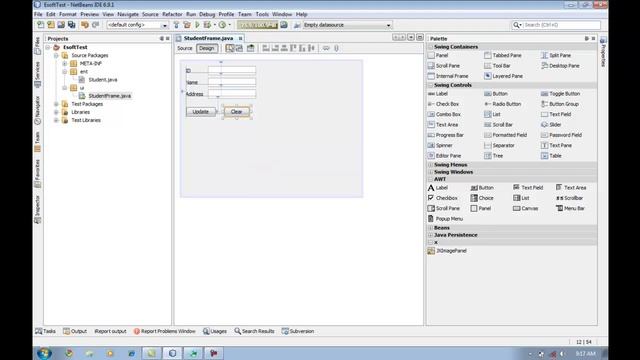Expand the Libraries node
640x360 pixels.
click(56, 112)
